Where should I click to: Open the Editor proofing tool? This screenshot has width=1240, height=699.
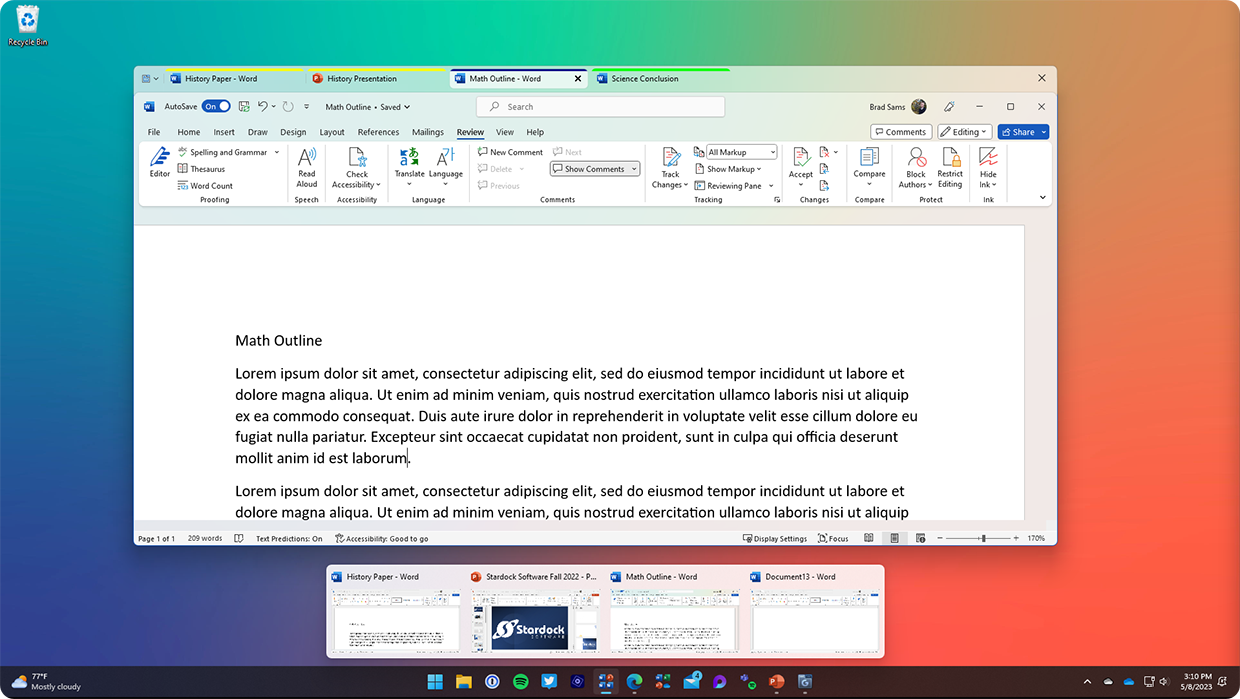coord(160,162)
